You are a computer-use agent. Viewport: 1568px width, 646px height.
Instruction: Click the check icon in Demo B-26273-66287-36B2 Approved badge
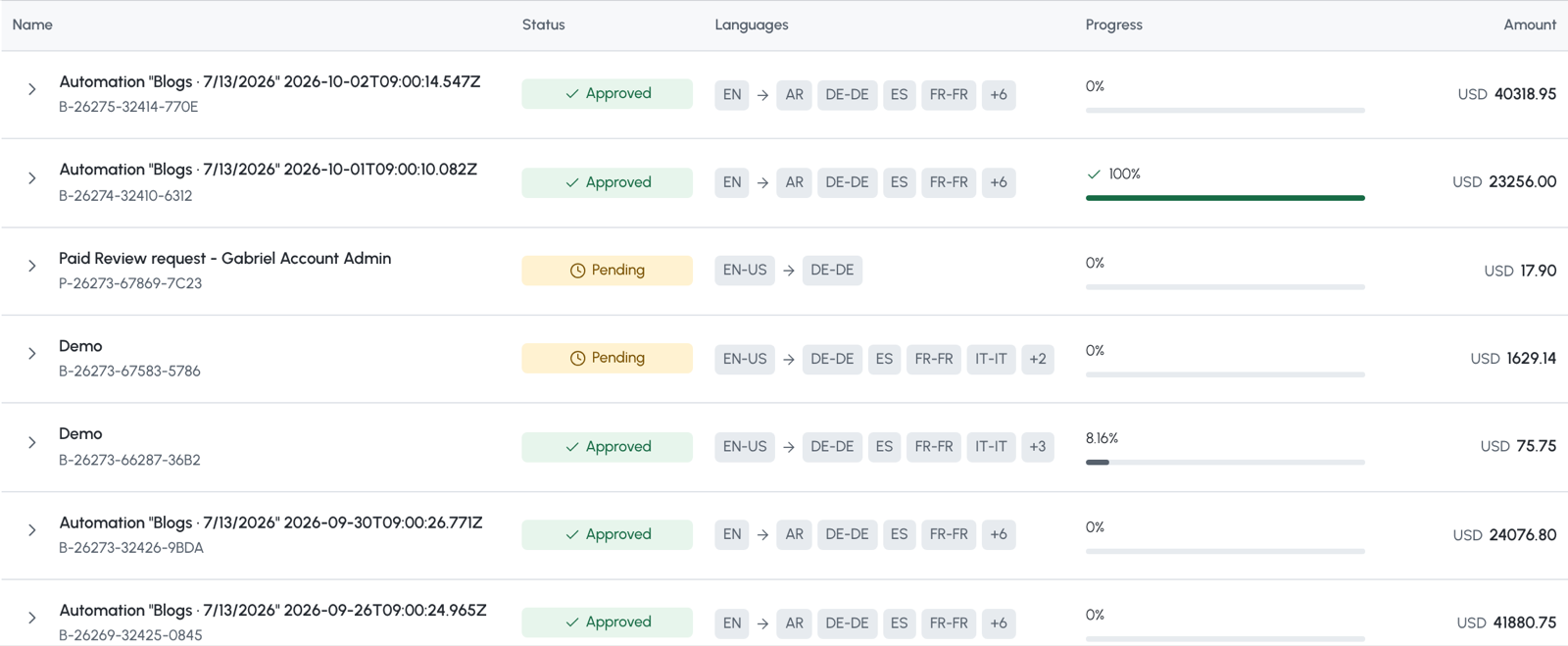[x=571, y=447]
